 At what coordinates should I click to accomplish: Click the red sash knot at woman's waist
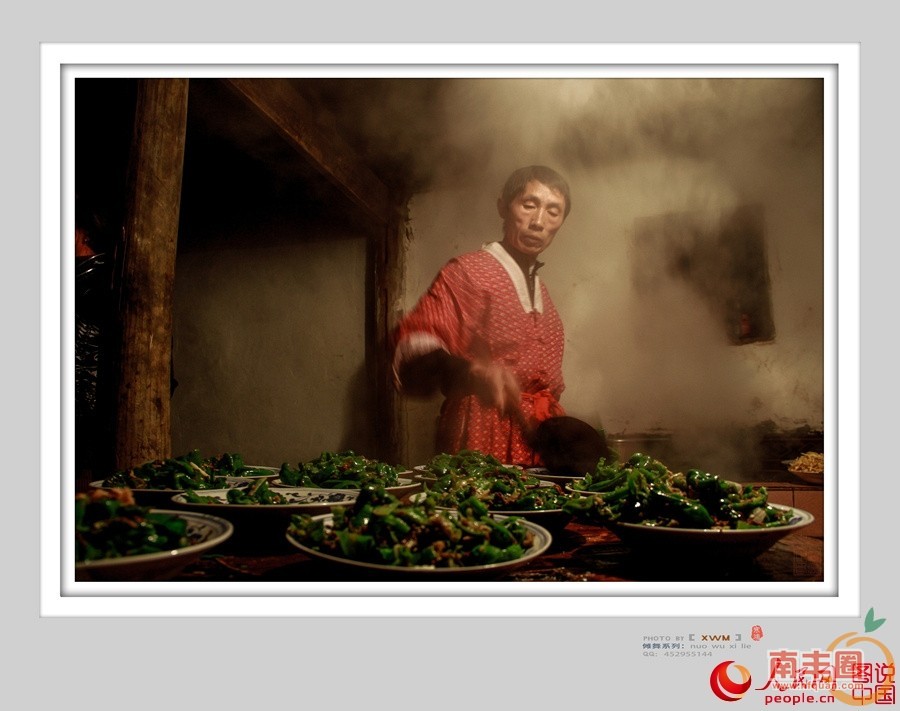[540, 403]
